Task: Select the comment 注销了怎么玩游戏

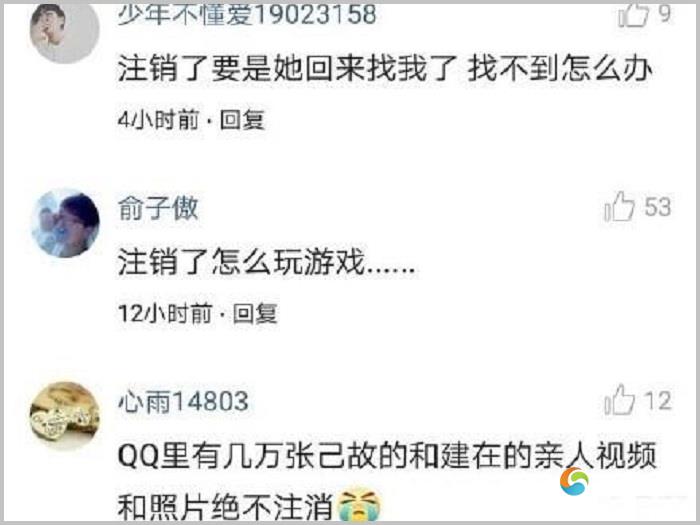Action: click(x=267, y=262)
